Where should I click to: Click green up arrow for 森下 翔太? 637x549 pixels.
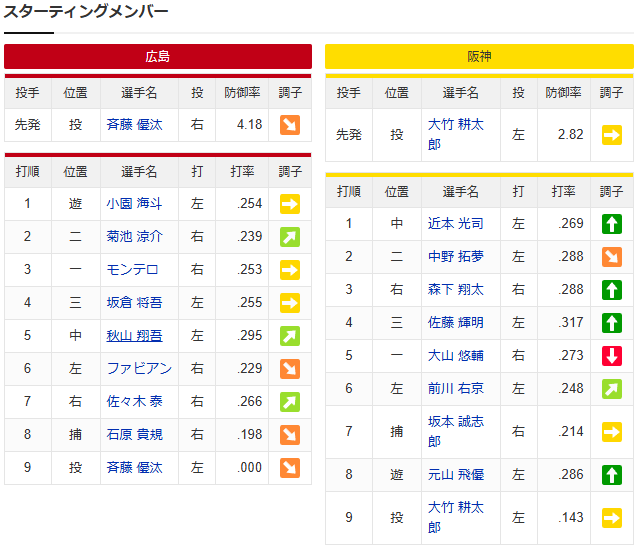(x=612, y=290)
